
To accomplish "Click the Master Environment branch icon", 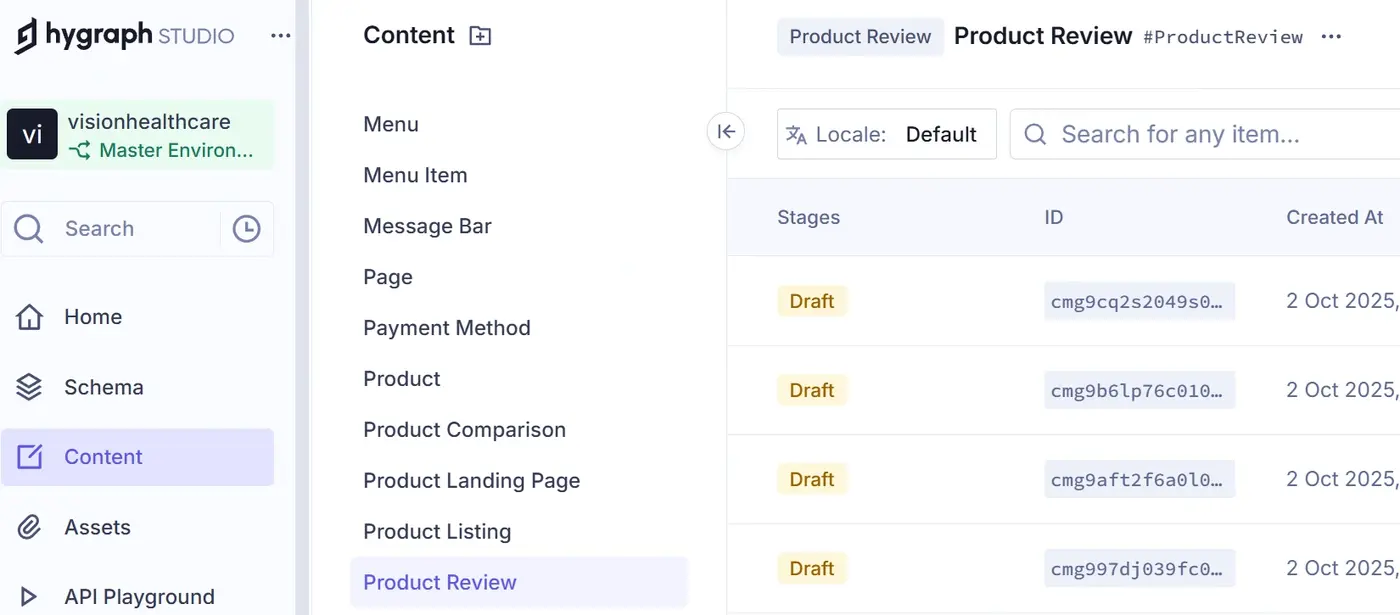I will (x=80, y=151).
